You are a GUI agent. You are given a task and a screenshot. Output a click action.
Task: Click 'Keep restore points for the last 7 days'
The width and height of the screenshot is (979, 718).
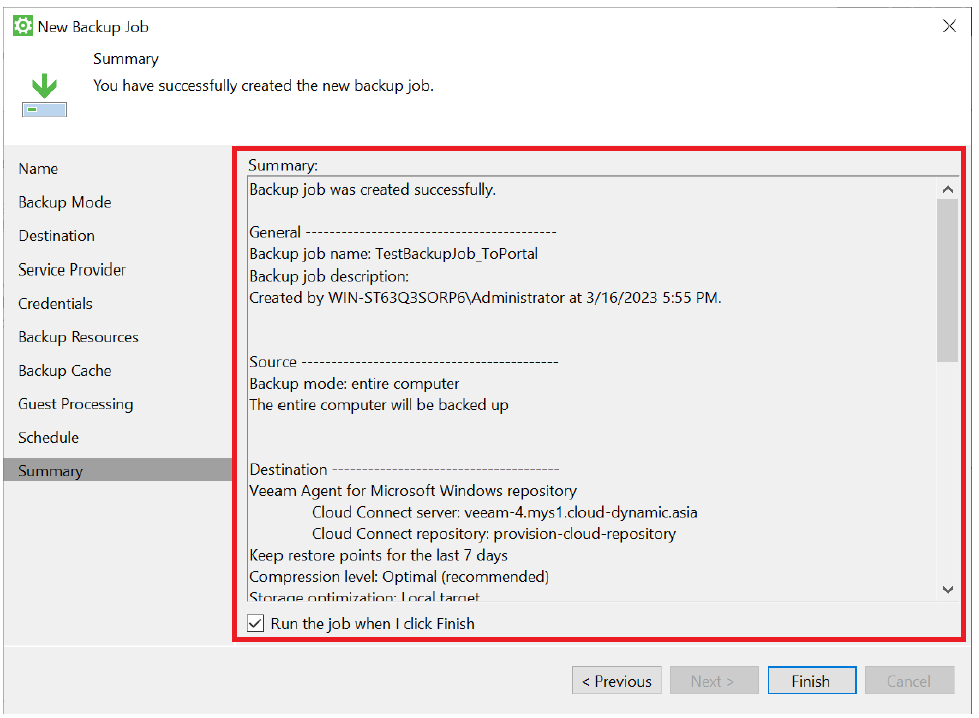coord(378,555)
